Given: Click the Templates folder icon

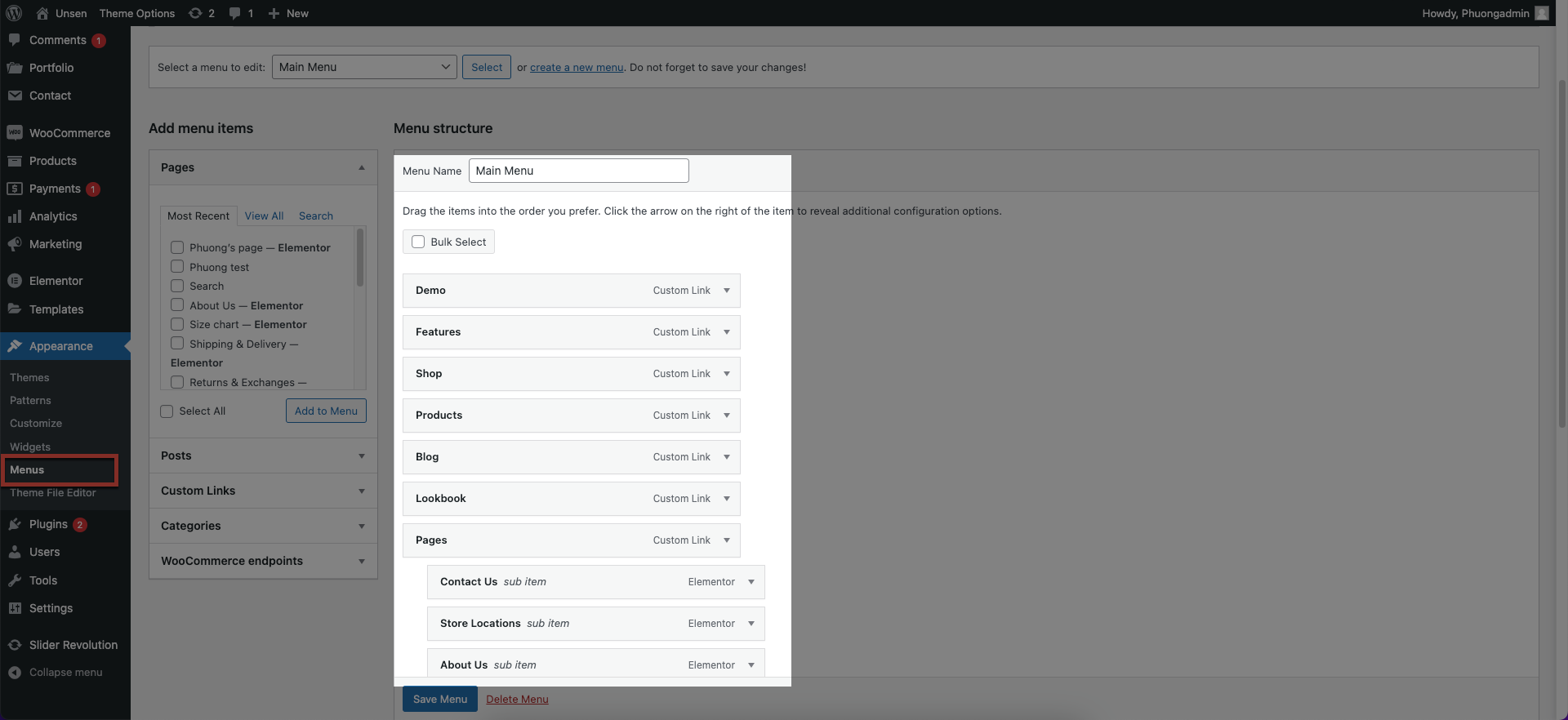Looking at the screenshot, I should click(x=15, y=309).
